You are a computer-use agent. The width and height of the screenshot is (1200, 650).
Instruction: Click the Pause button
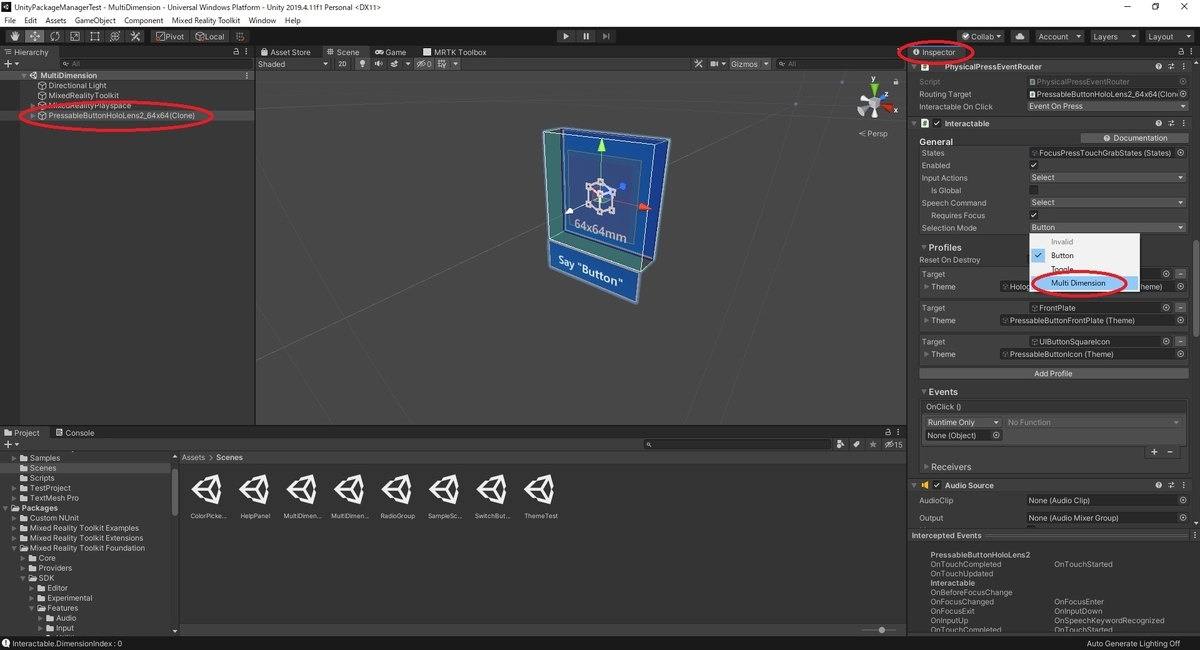point(587,37)
